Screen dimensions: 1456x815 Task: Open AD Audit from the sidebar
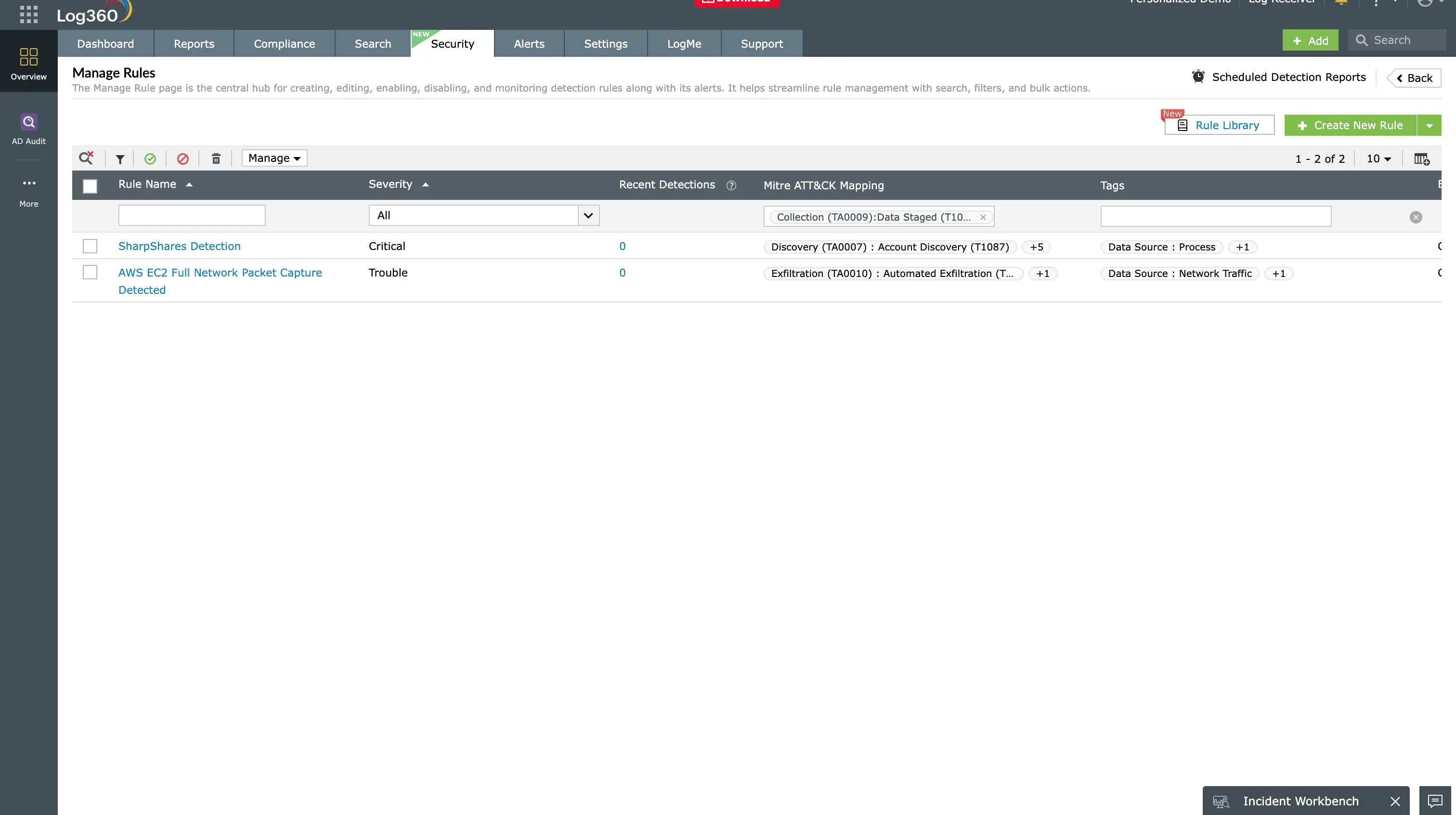point(29,129)
